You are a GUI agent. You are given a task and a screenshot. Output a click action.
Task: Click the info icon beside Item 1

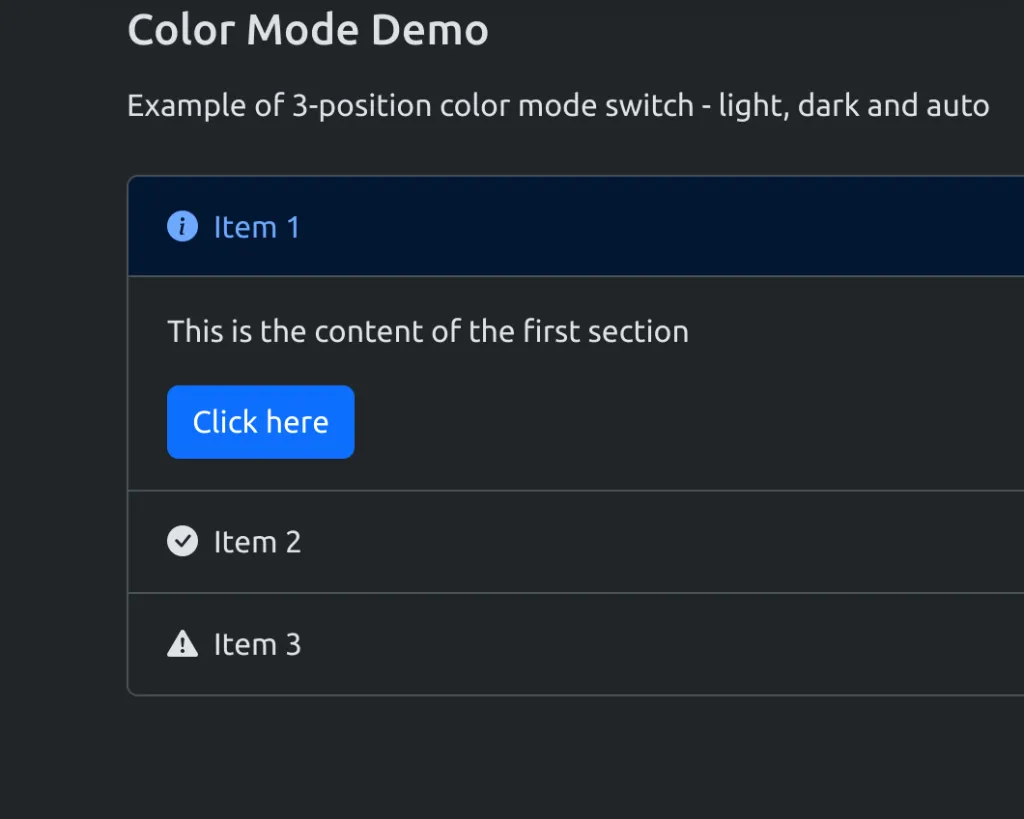click(x=182, y=228)
